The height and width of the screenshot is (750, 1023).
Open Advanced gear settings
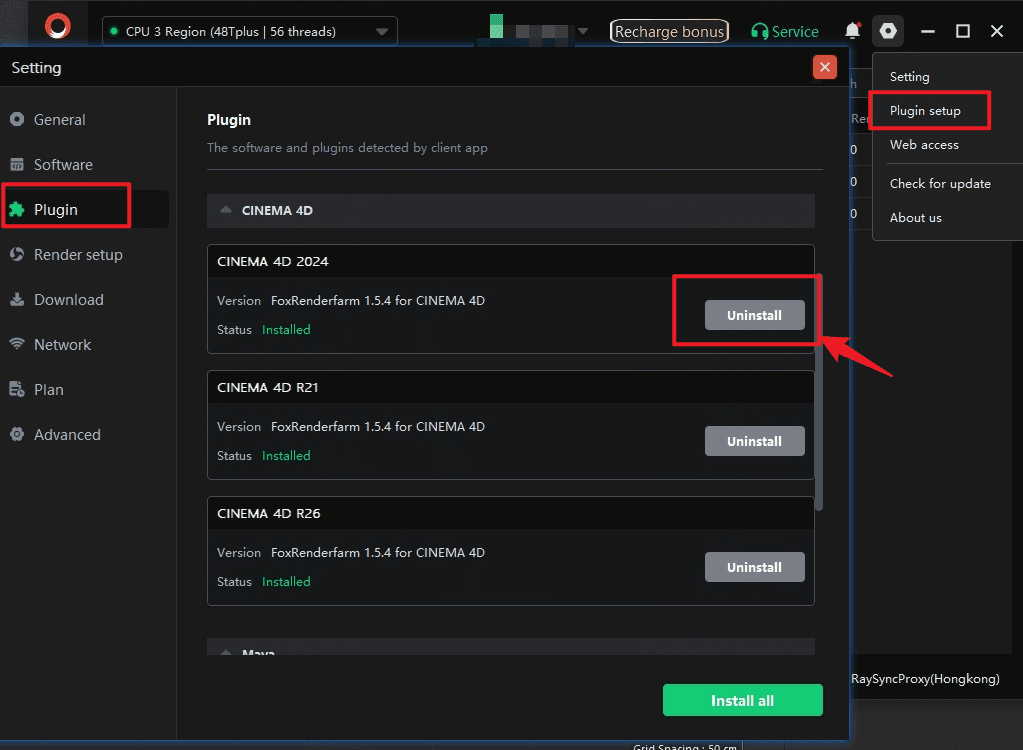coord(67,435)
